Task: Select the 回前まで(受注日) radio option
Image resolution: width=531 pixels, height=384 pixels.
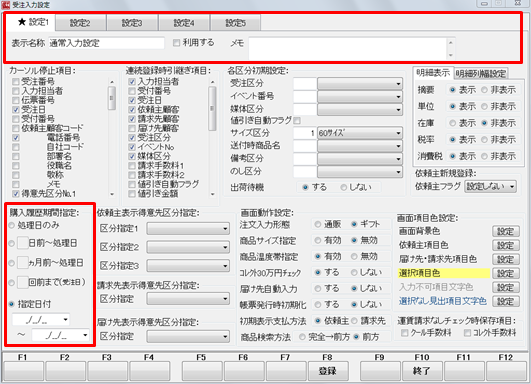Action: [12, 282]
